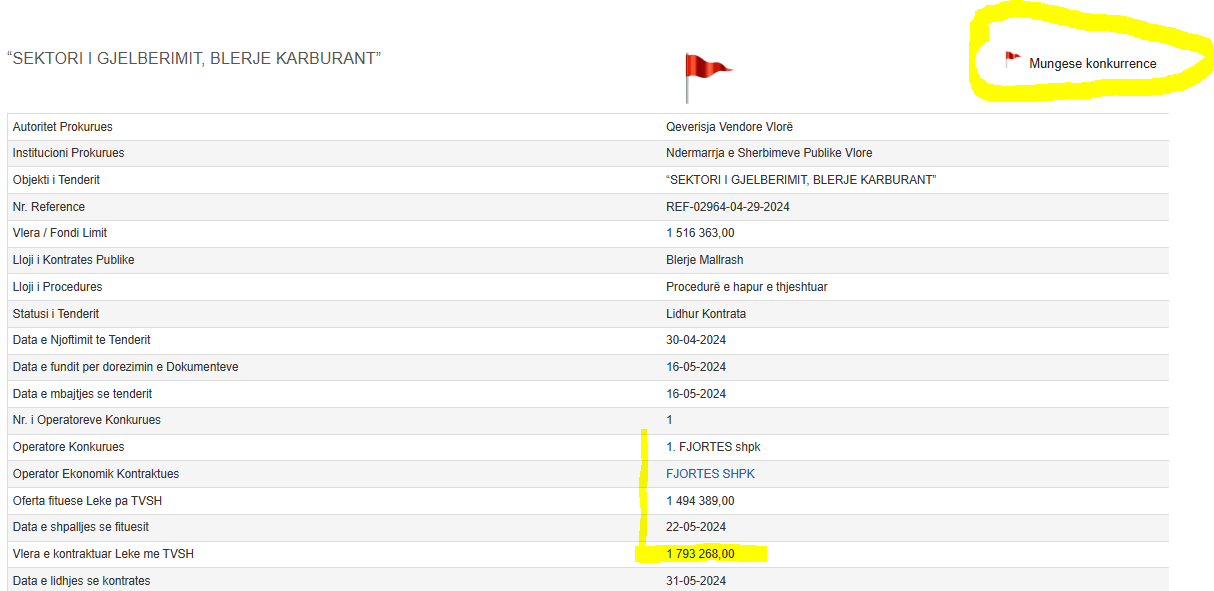1214x591 pixels.
Task: Select the highlighted contract value 1 793 268,00
Action: pos(700,554)
